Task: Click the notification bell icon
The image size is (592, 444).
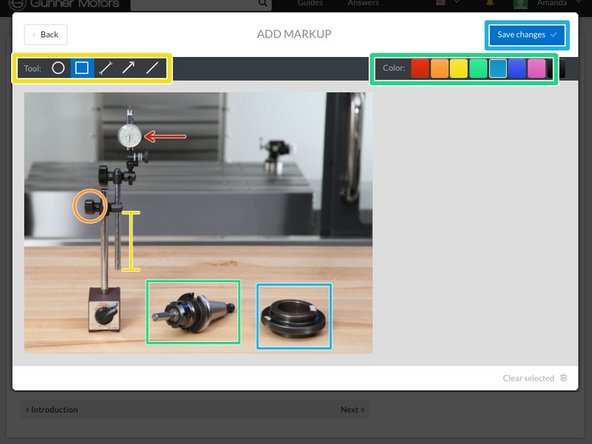Action: (490, 3)
